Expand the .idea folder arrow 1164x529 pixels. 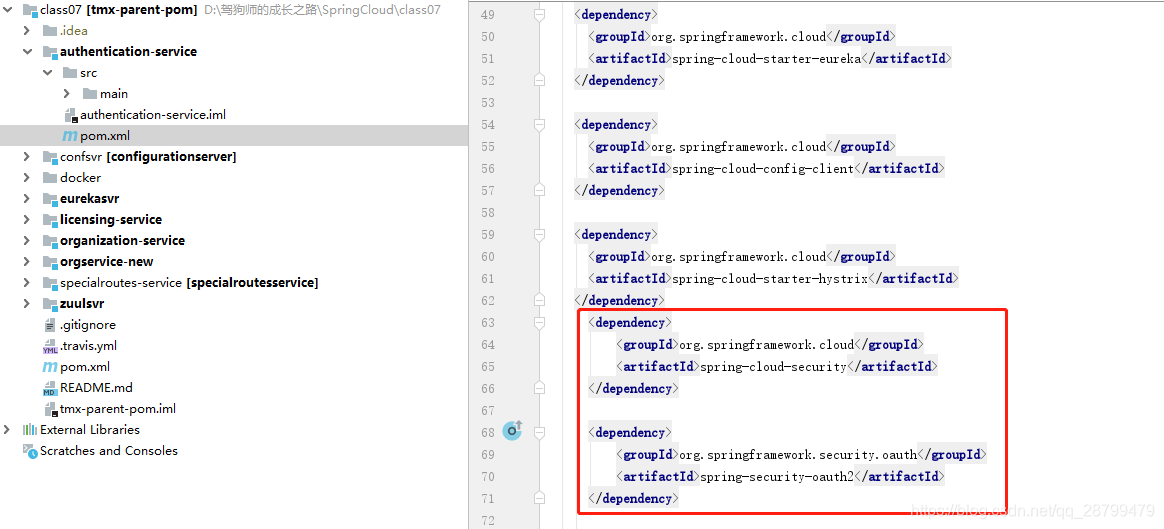[x=27, y=30]
